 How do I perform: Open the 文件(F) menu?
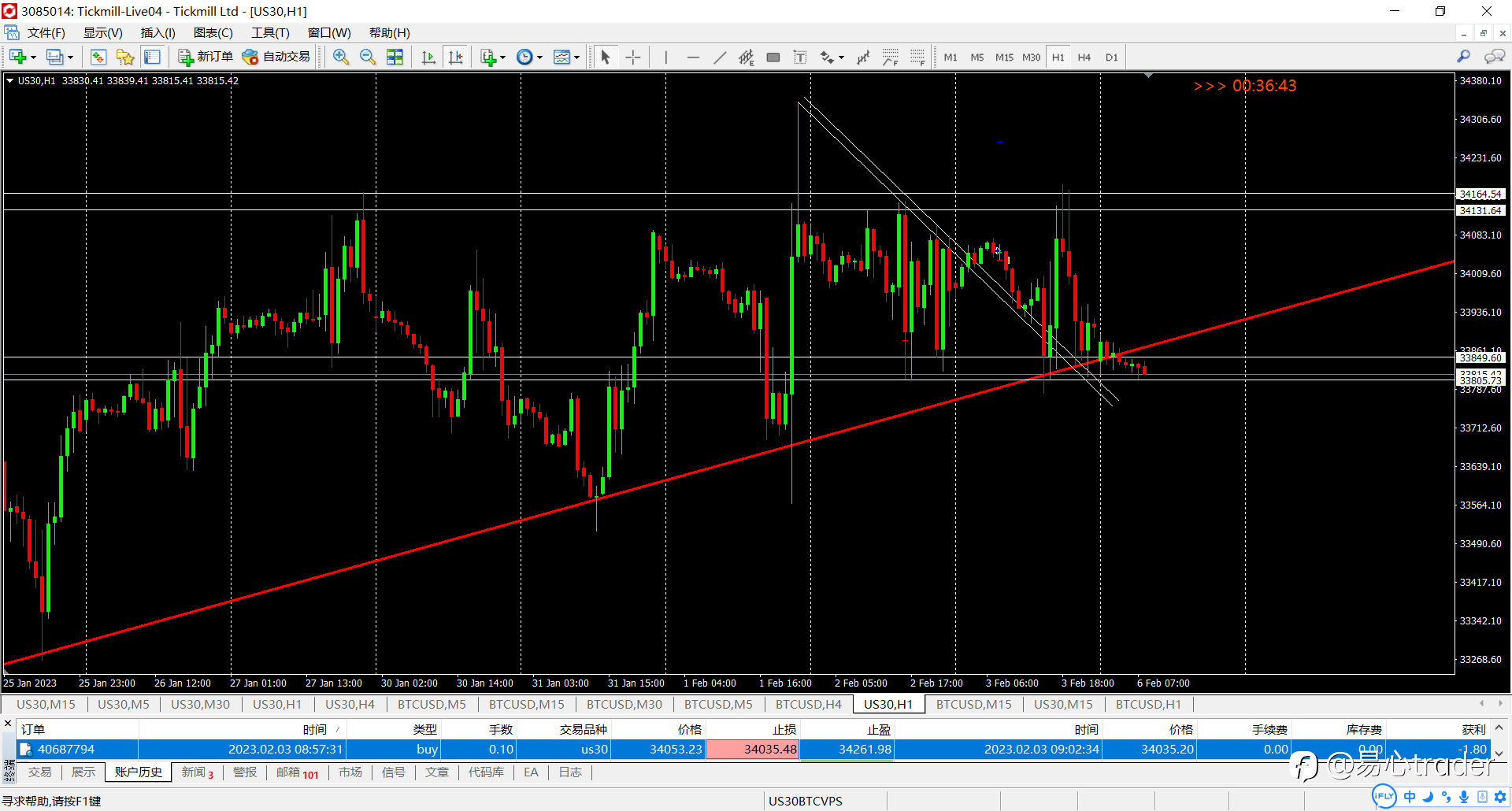point(46,32)
